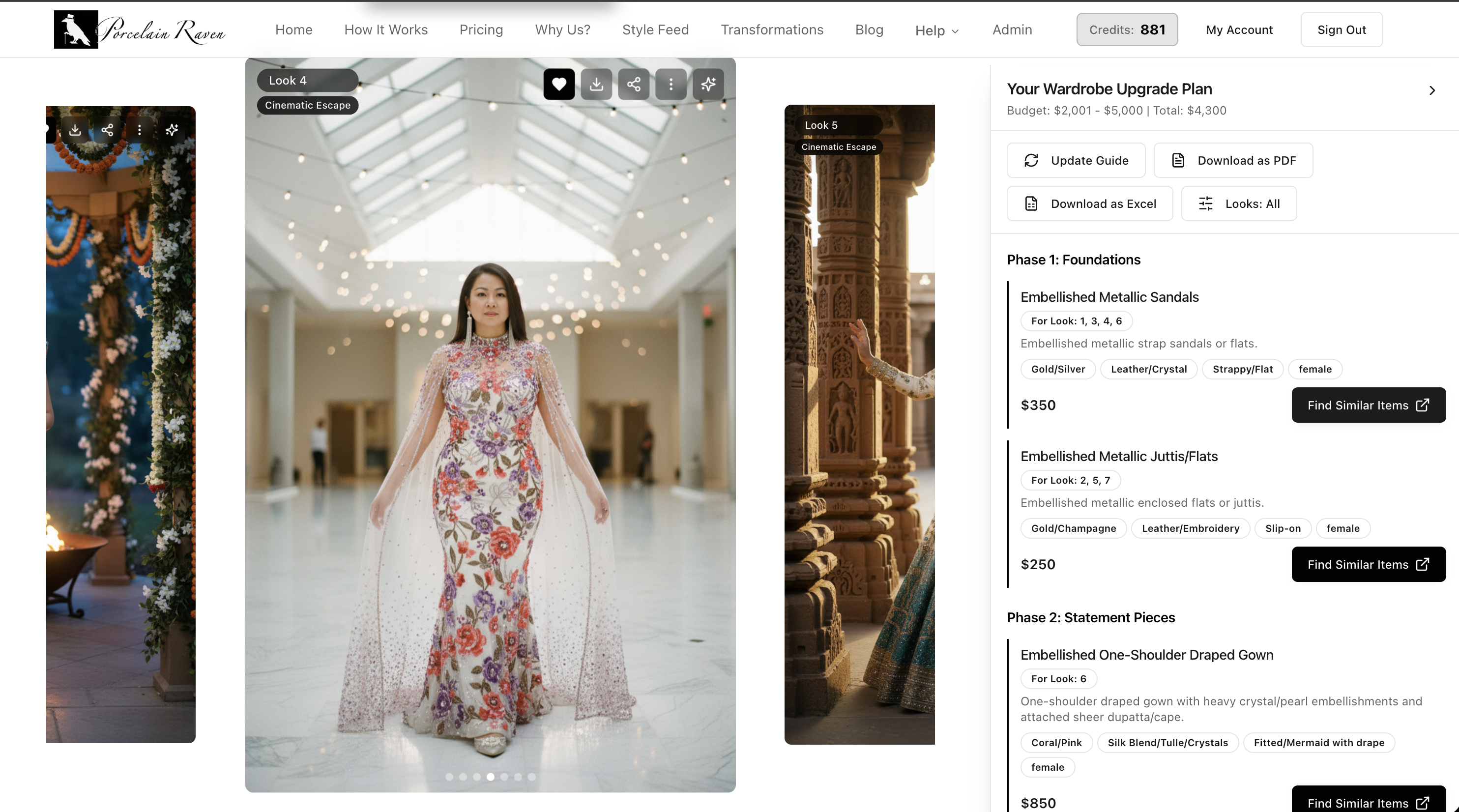The width and height of the screenshot is (1459, 812).
Task: Click the 'For Look: 1, 3, 4, 6' tag
Action: (1076, 321)
